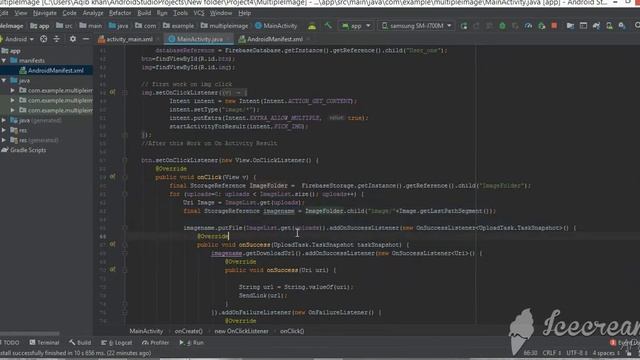Open the Navigate menu
The width and height of the screenshot is (640, 360).
coord(44,13)
